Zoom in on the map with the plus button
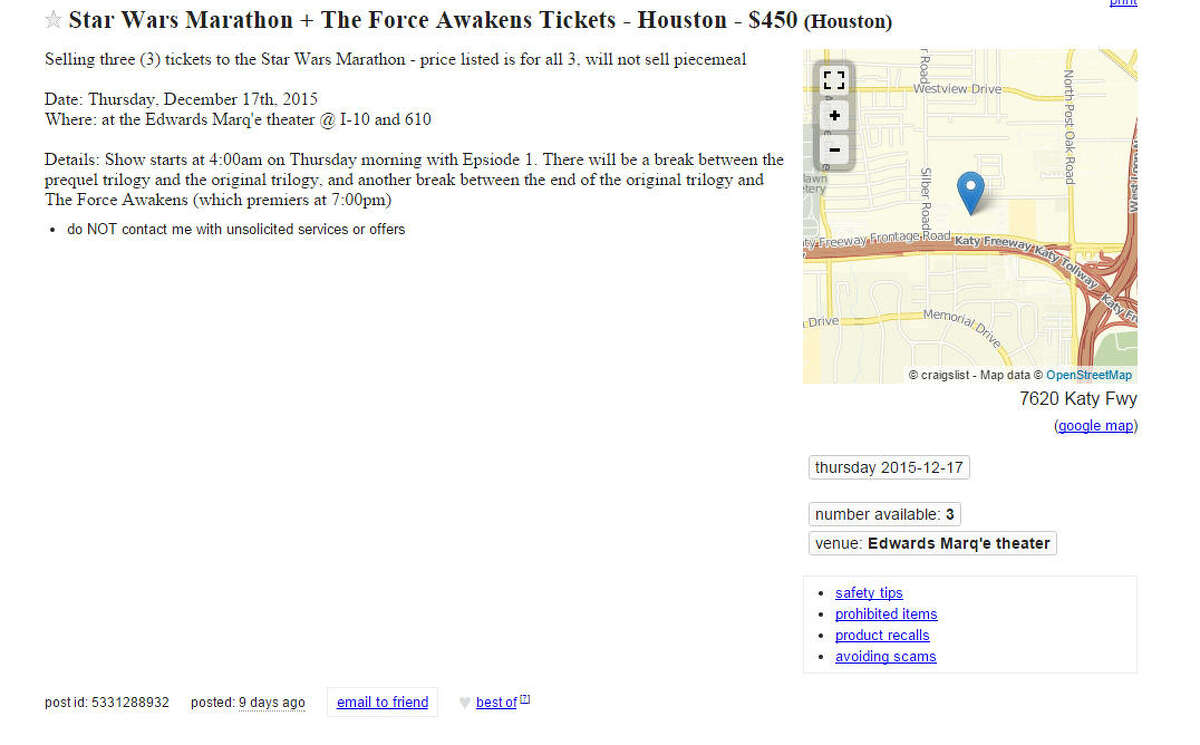 (834, 116)
